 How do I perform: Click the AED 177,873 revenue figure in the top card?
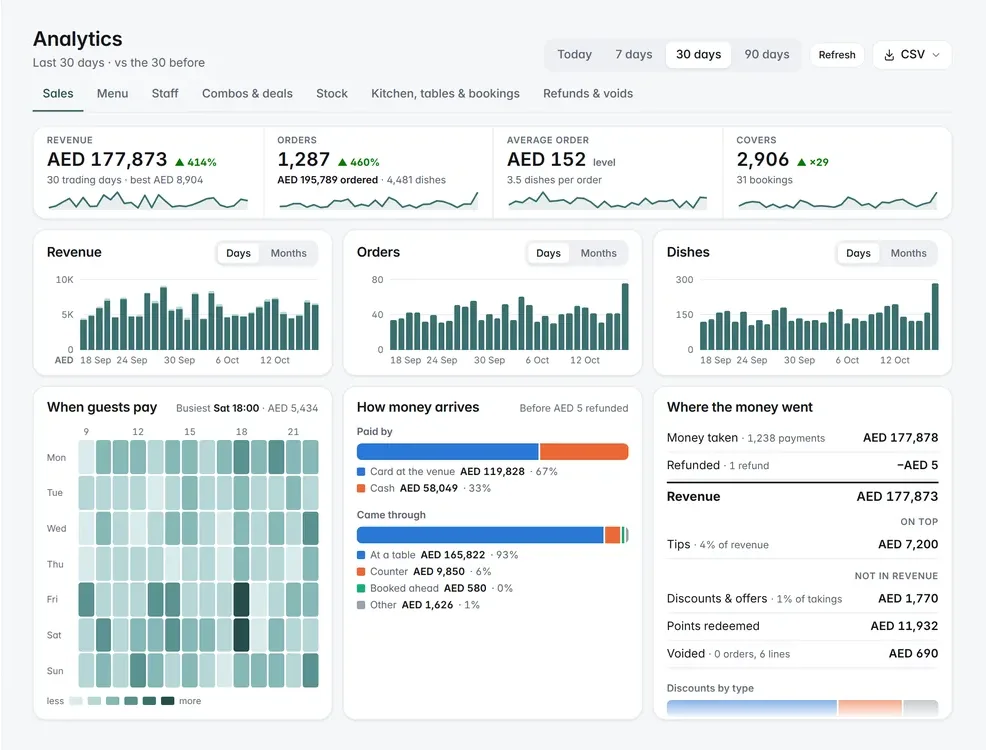click(x=107, y=160)
